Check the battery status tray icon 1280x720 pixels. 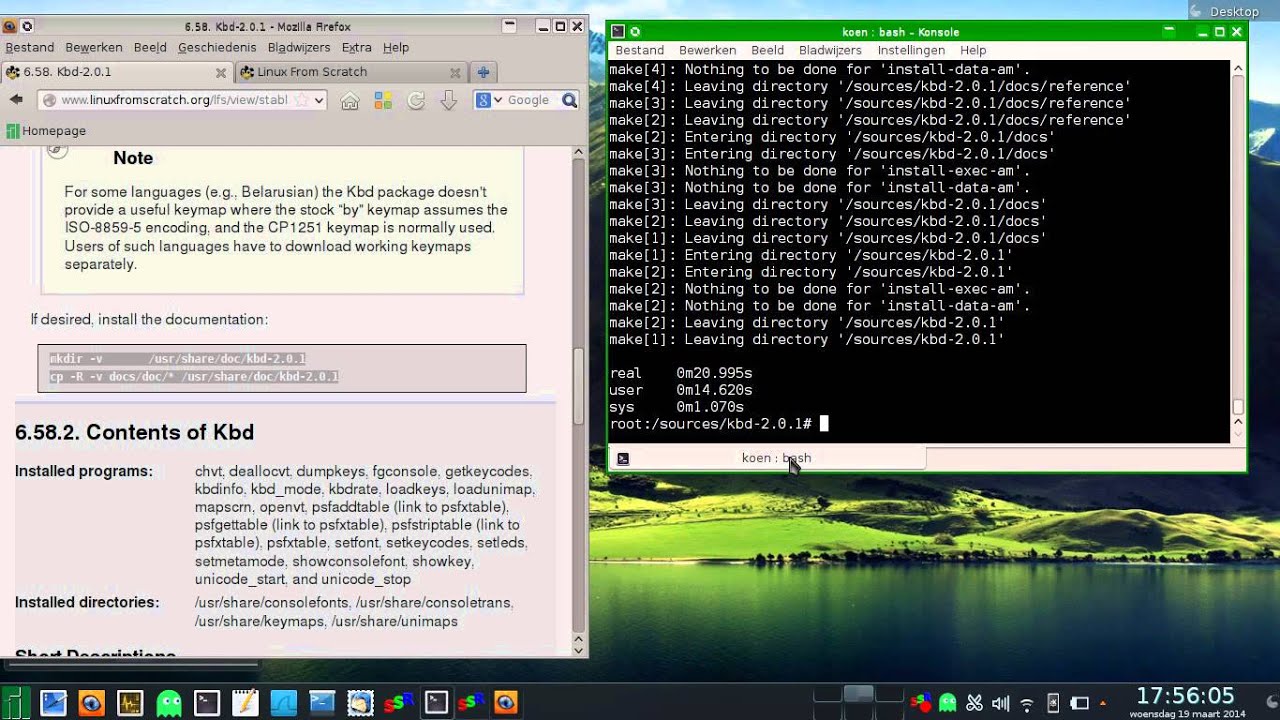(x=1079, y=703)
